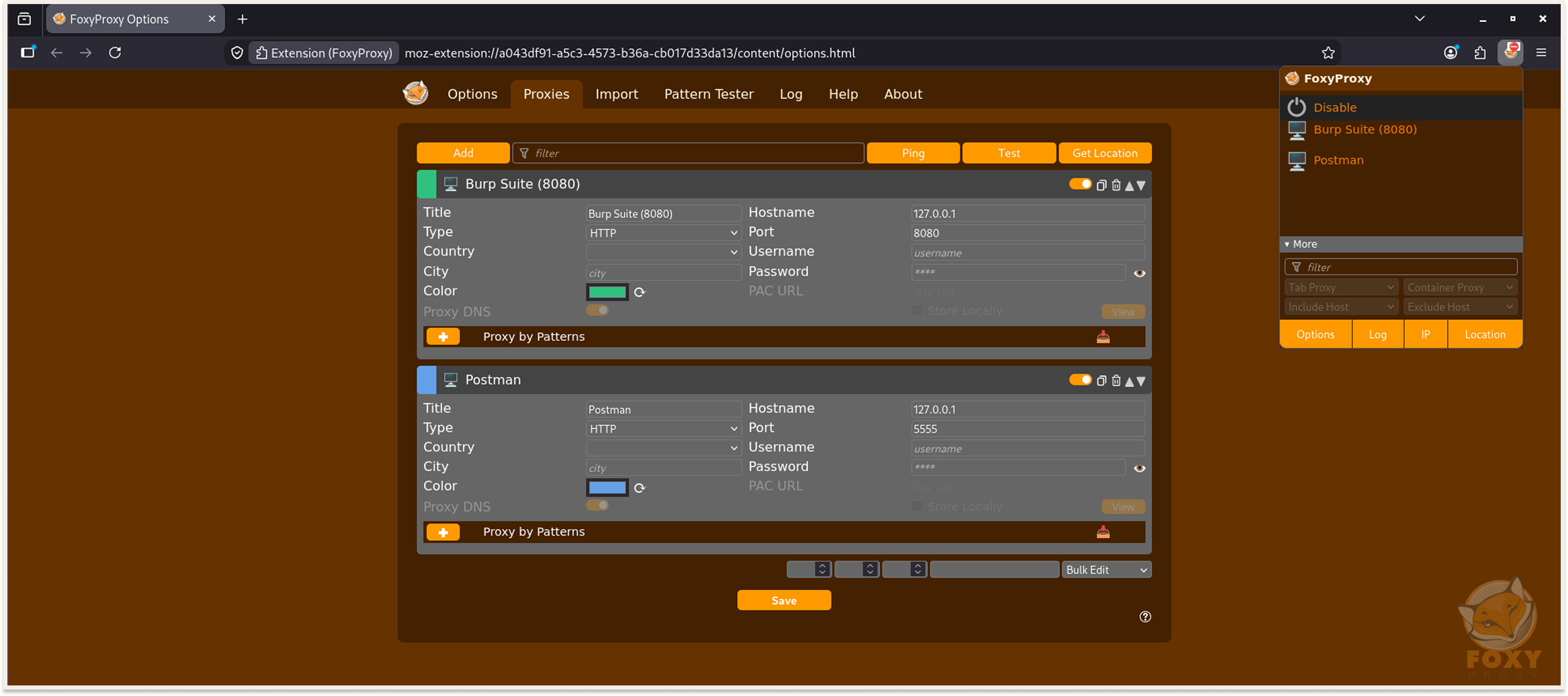
Task: Click the Get Location button
Action: [1104, 153]
